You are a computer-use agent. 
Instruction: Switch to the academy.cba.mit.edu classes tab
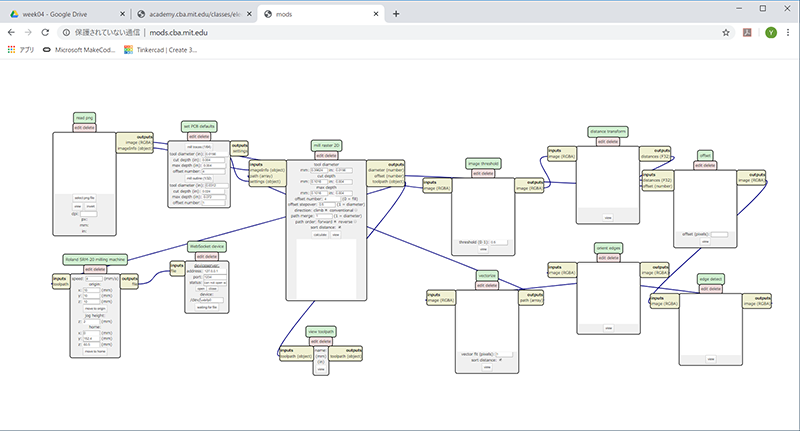(x=195, y=14)
